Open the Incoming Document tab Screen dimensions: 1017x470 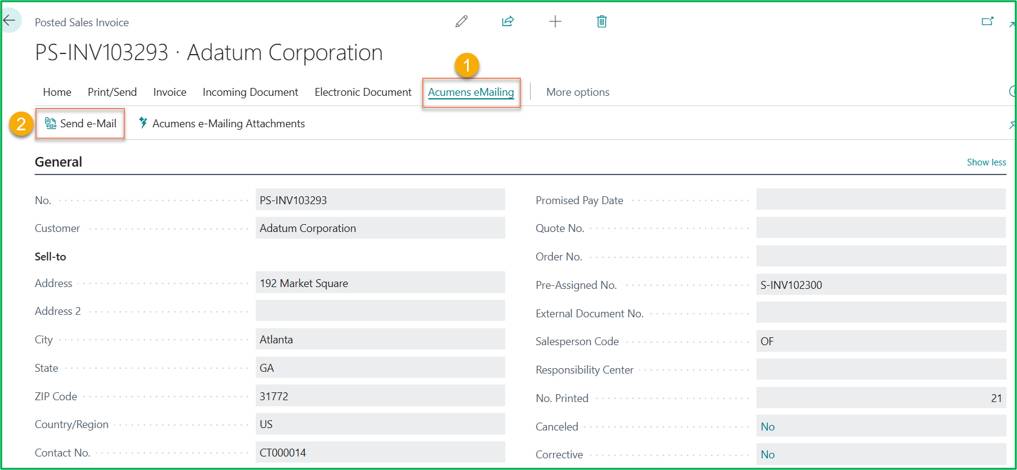click(250, 92)
